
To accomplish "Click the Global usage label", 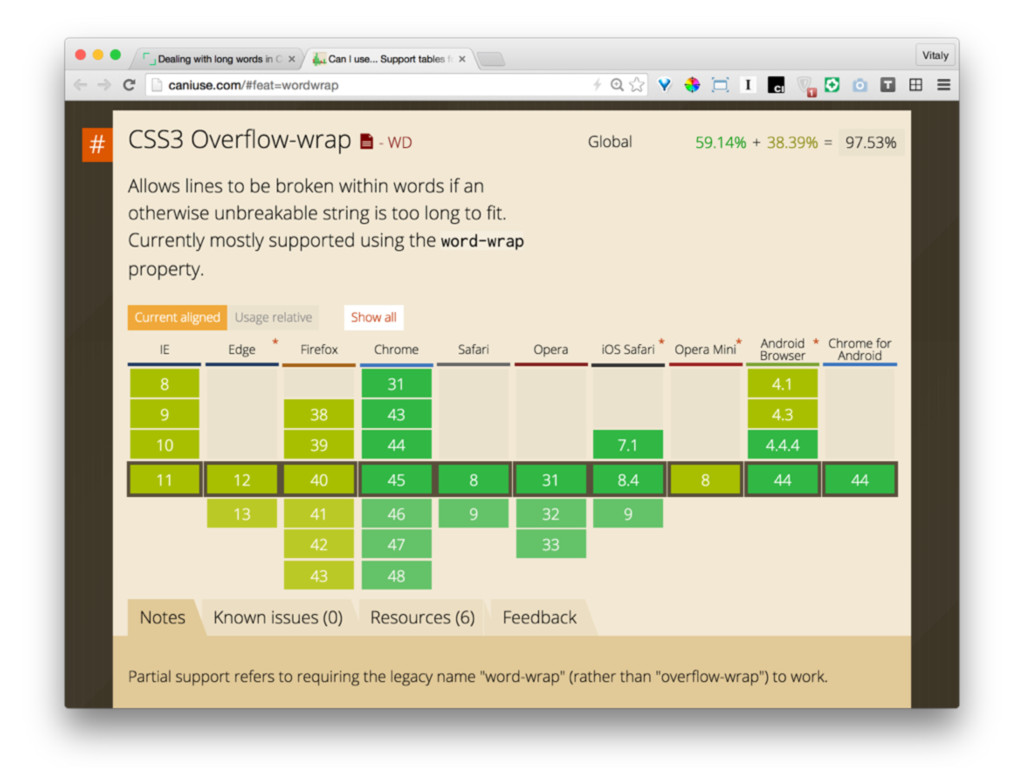I will 609,142.
